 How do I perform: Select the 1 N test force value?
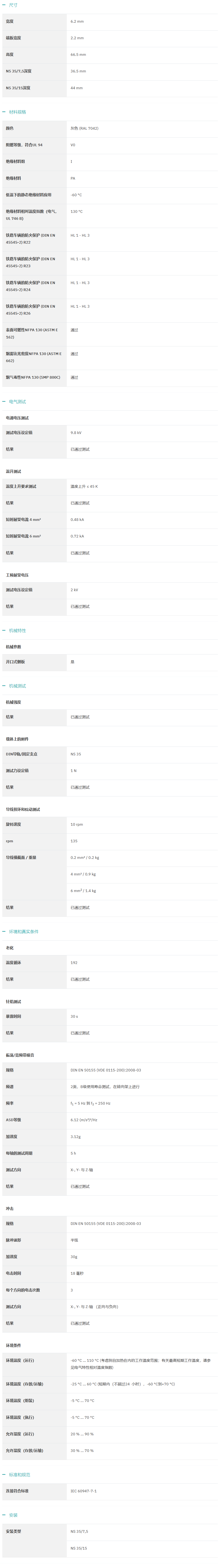point(74,771)
